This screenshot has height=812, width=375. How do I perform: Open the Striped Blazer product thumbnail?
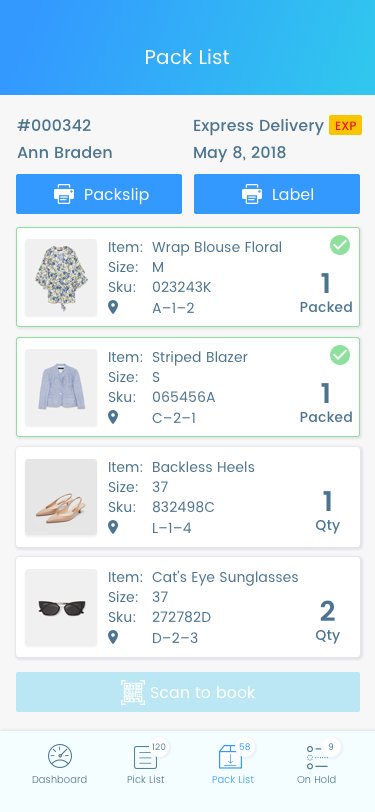pyautogui.click(x=61, y=387)
